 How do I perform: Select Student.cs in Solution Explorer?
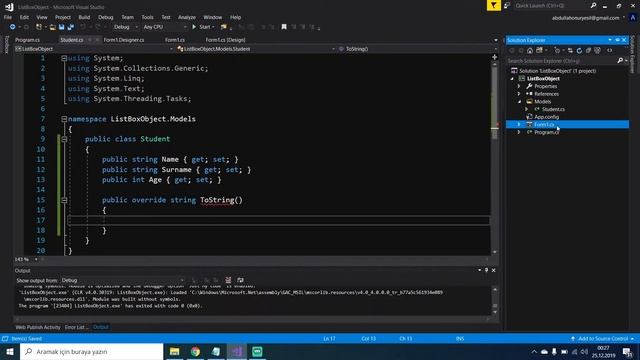[553, 109]
